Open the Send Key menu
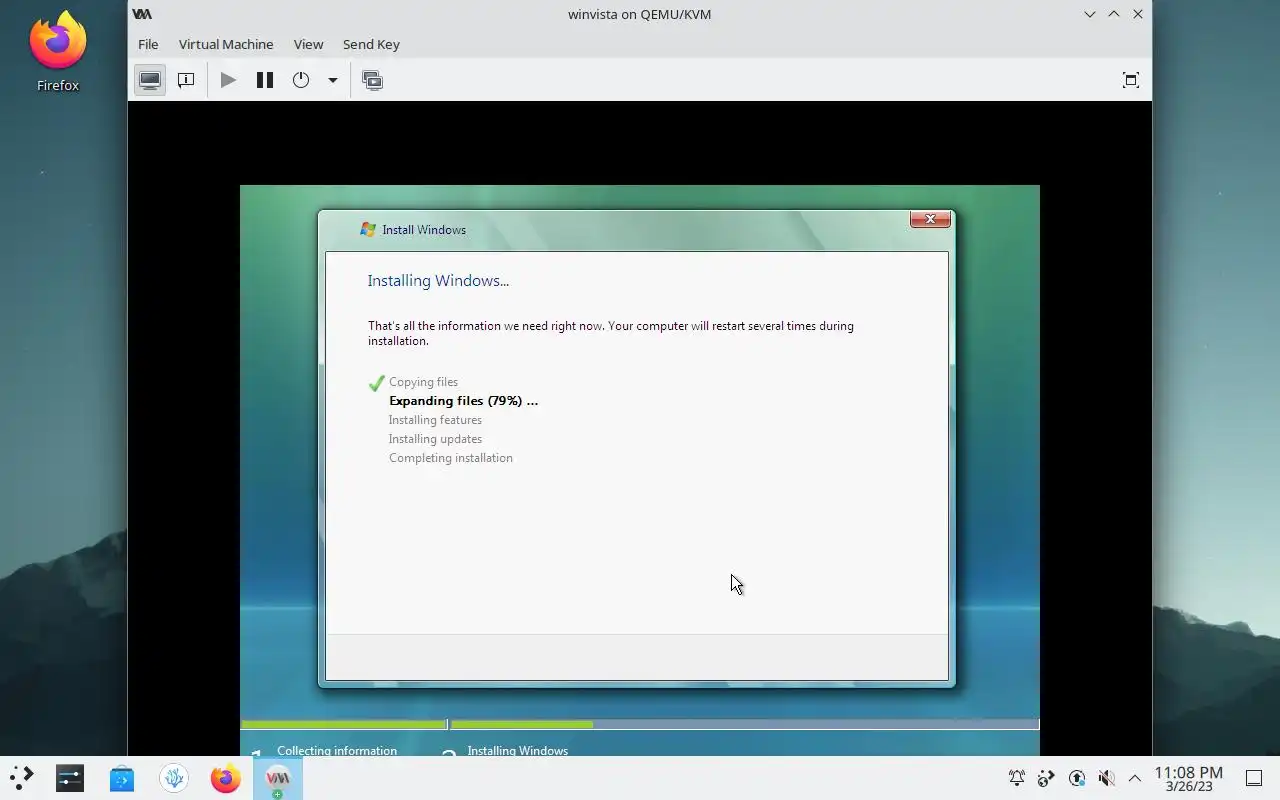 (x=371, y=44)
